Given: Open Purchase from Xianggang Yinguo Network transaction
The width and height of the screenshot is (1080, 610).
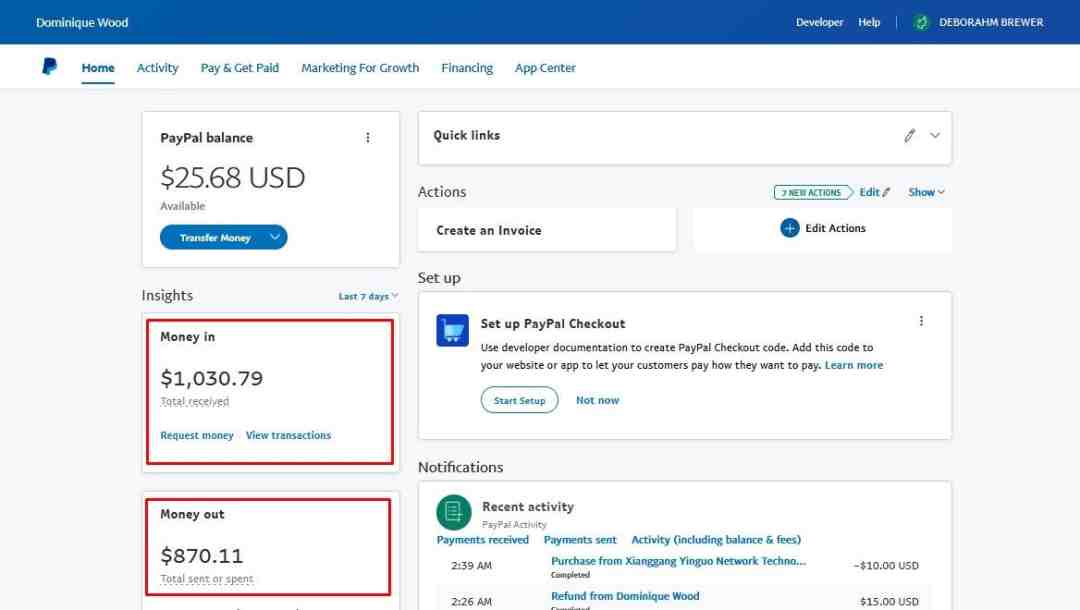Looking at the screenshot, I should tap(678, 561).
